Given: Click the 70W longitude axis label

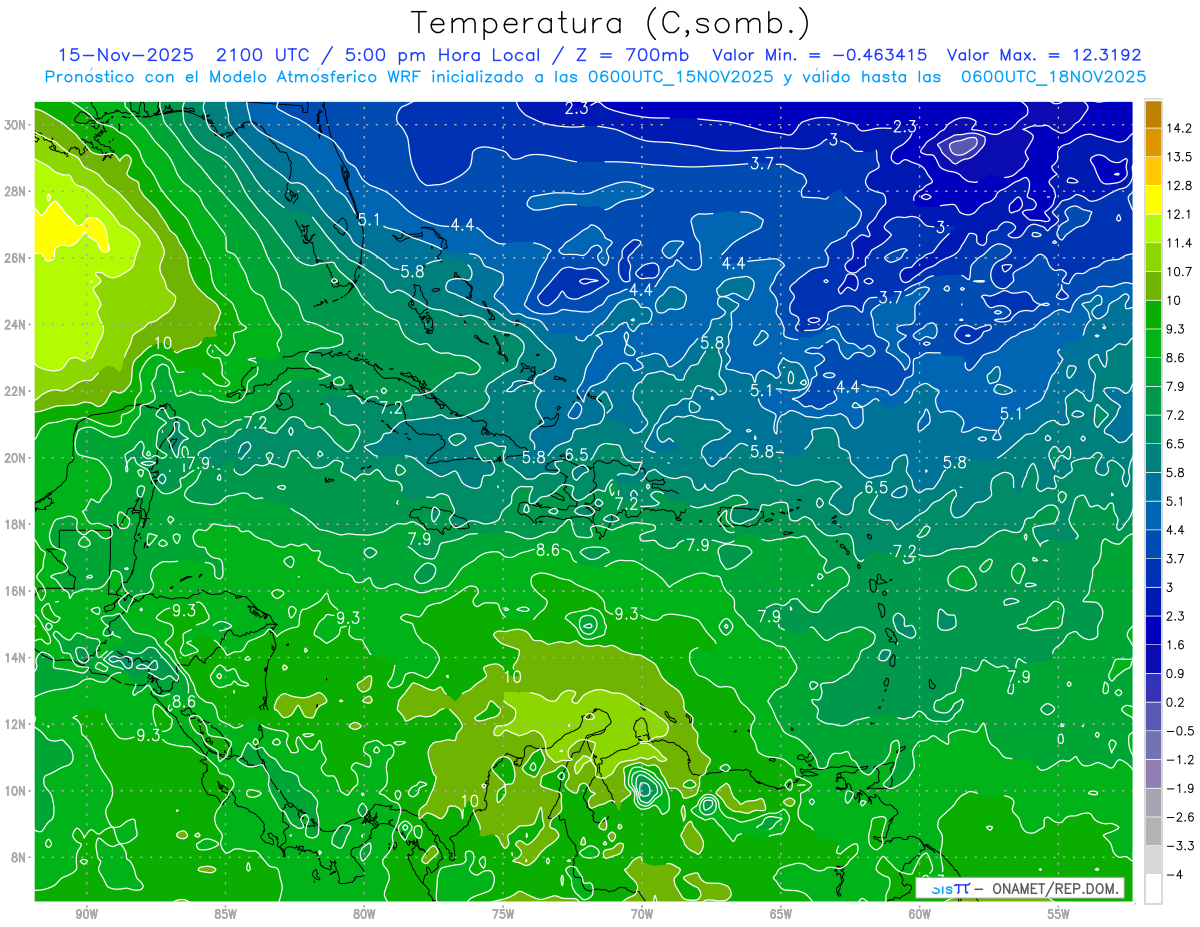Looking at the screenshot, I should [642, 914].
